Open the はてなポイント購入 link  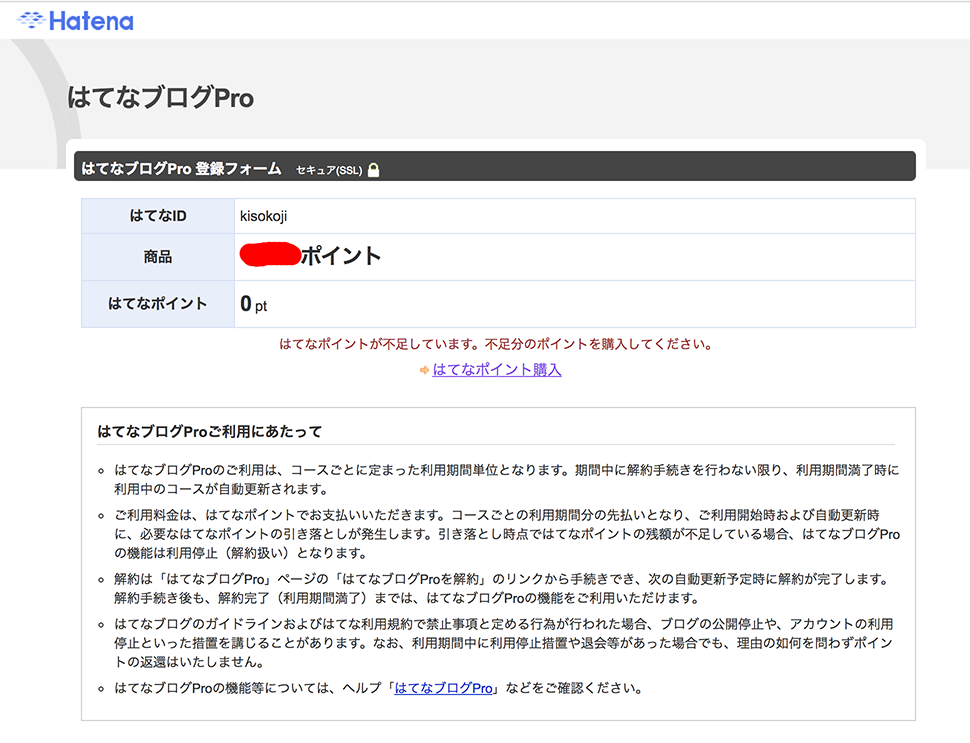[x=498, y=370]
